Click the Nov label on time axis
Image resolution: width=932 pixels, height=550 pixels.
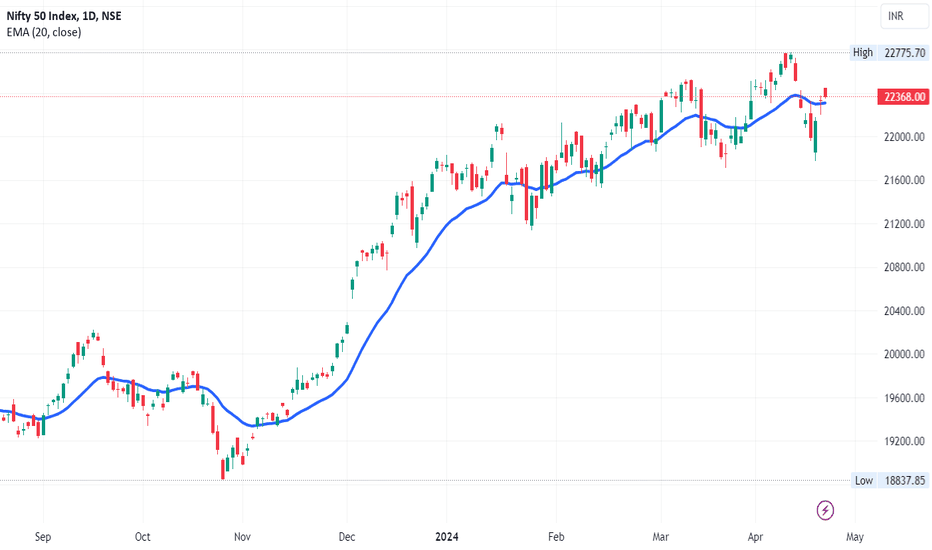tap(242, 537)
